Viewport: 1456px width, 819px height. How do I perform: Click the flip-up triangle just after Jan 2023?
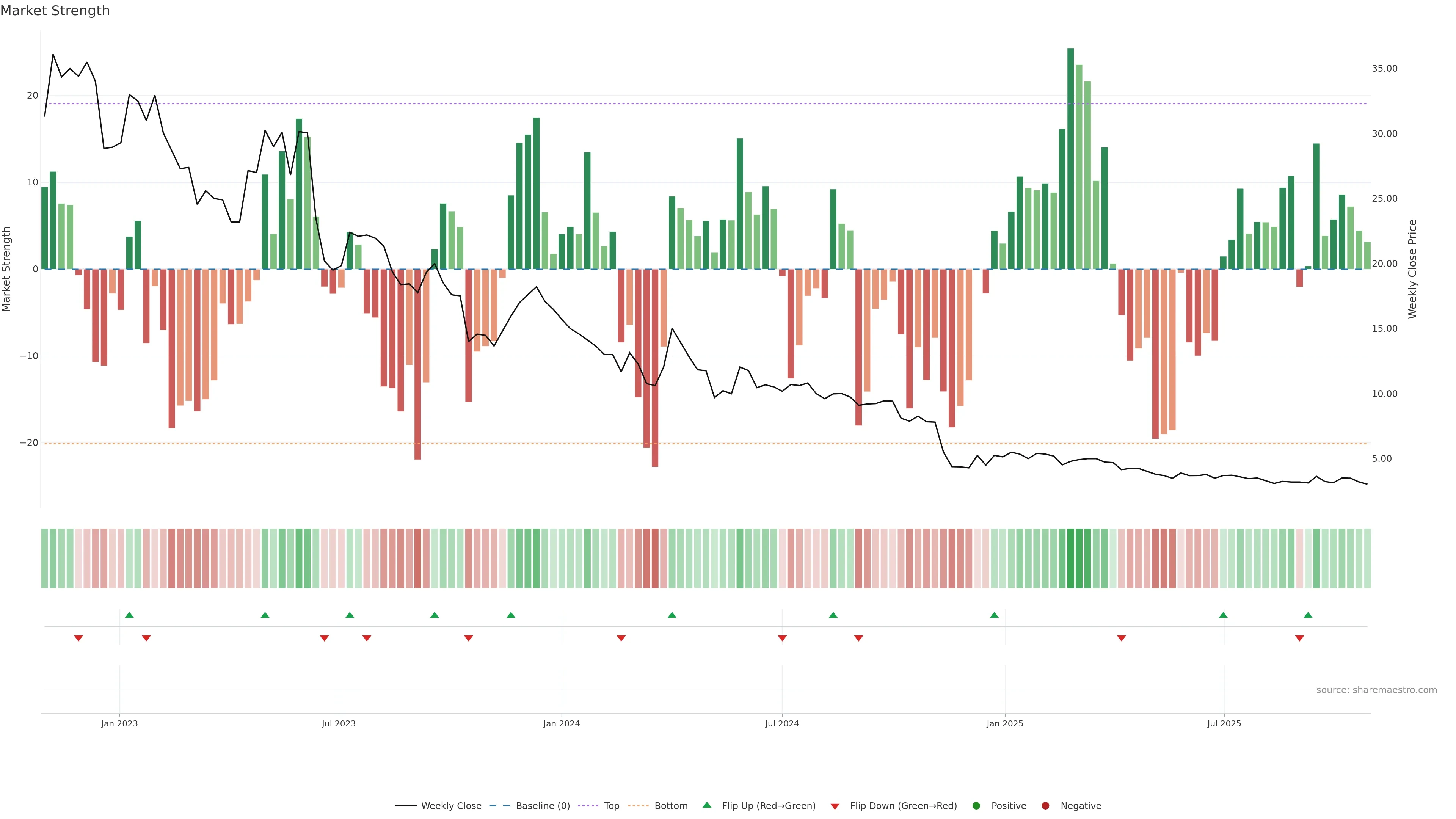(x=129, y=615)
